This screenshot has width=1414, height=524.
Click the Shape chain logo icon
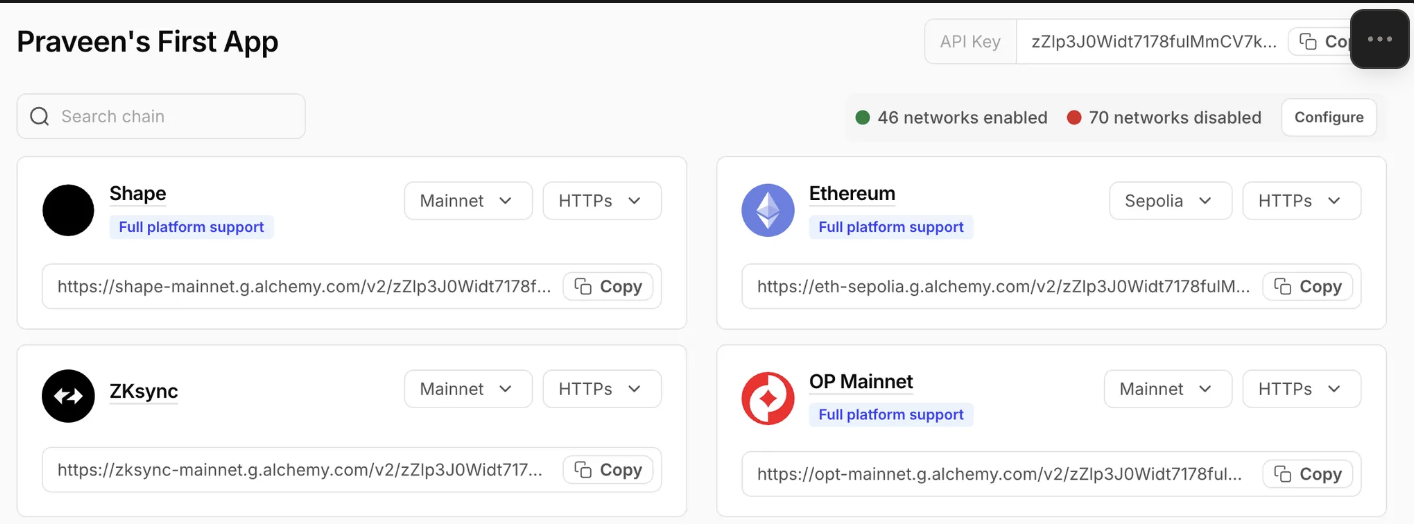(x=68, y=210)
